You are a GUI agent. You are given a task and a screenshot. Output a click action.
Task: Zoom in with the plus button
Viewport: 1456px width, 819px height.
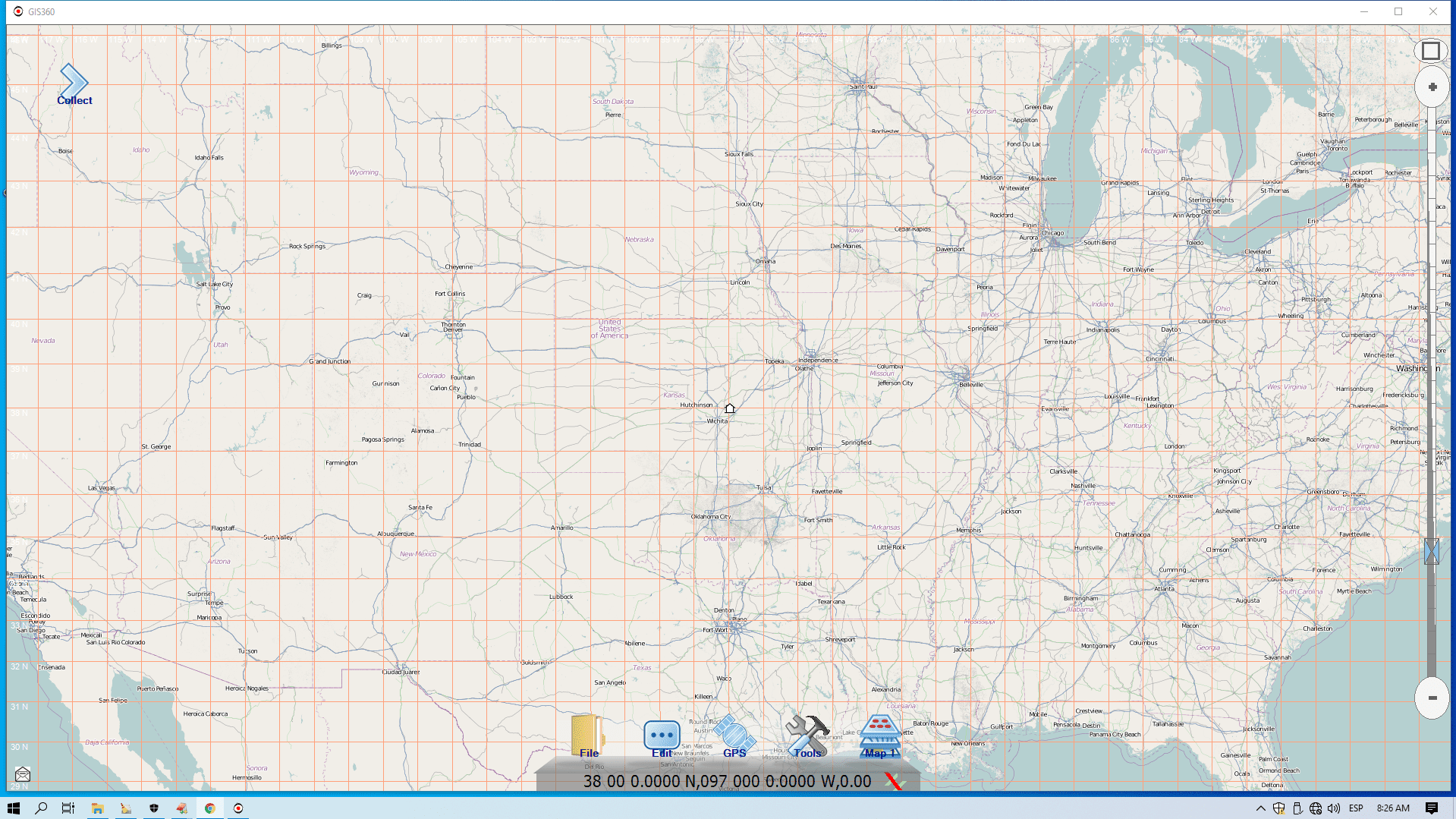[1432, 87]
